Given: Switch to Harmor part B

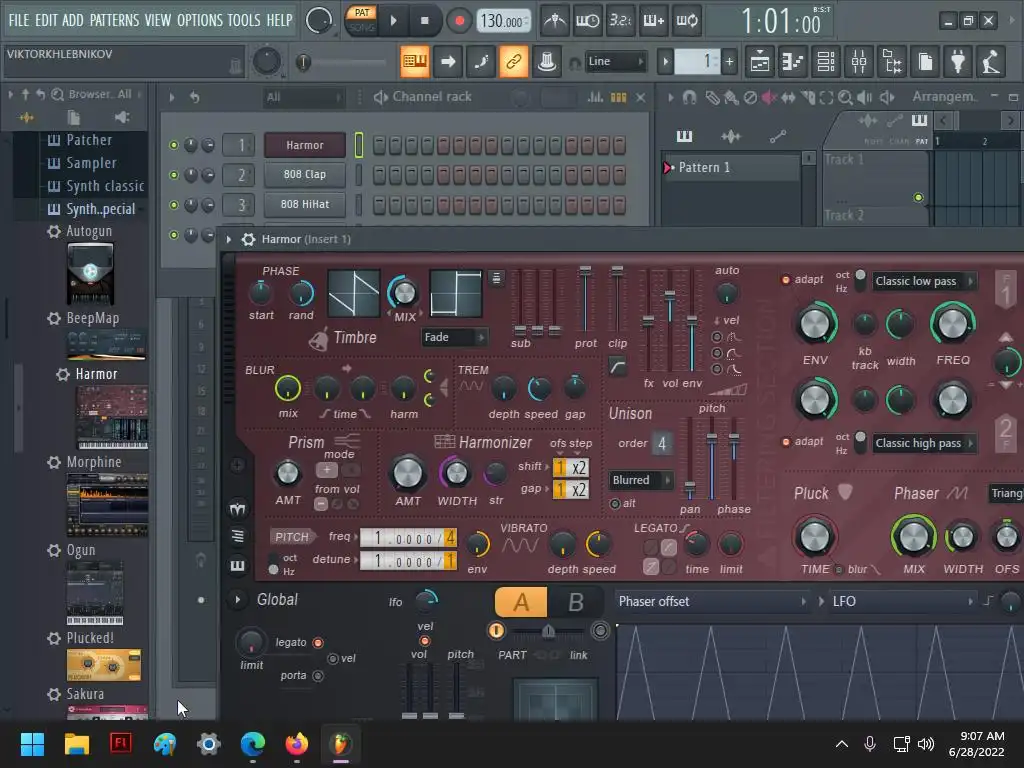Looking at the screenshot, I should coord(575,601).
